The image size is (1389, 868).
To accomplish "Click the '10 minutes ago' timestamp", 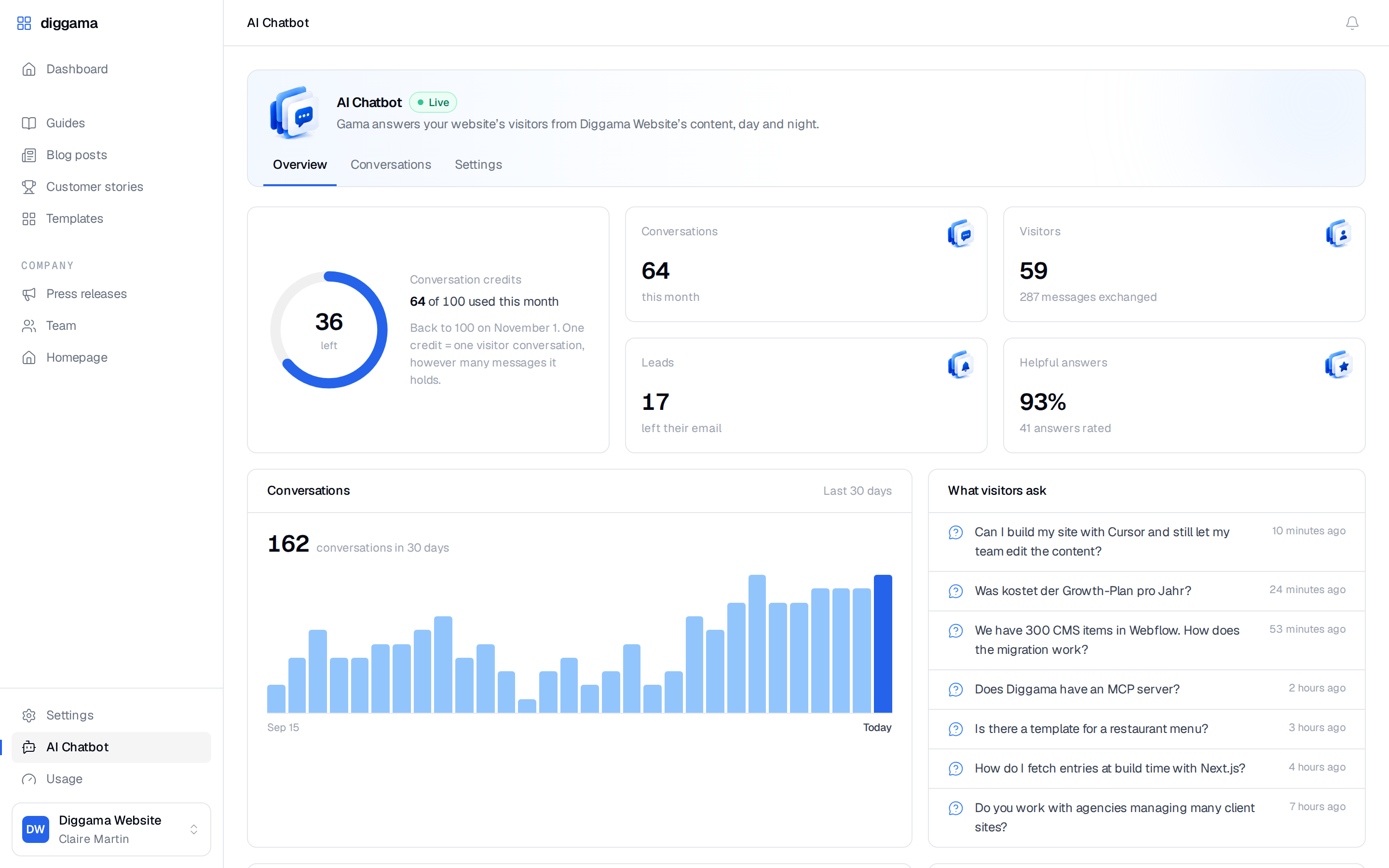I will [1308, 530].
